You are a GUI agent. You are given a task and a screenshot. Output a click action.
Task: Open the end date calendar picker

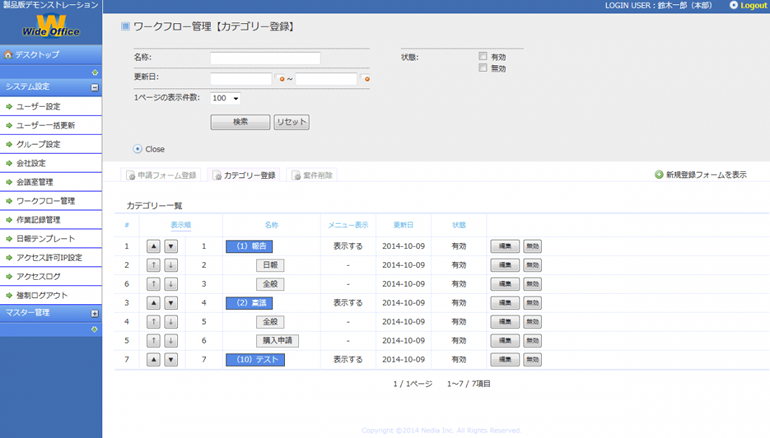pyautogui.click(x=366, y=79)
